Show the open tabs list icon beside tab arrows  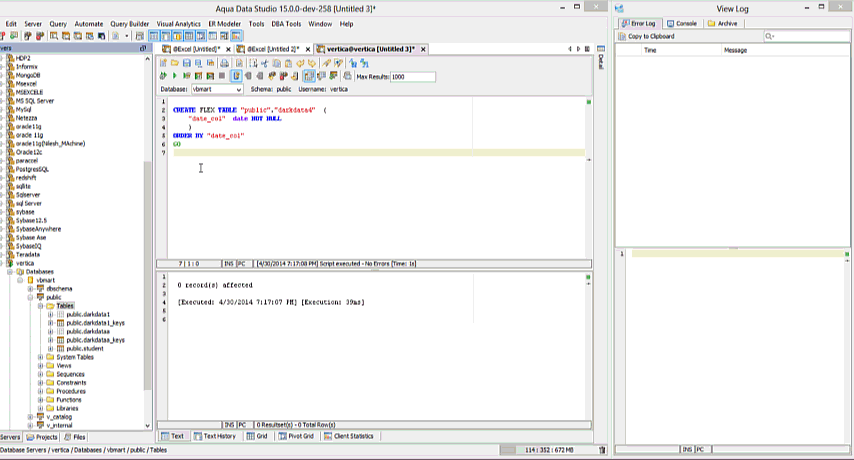click(587, 49)
